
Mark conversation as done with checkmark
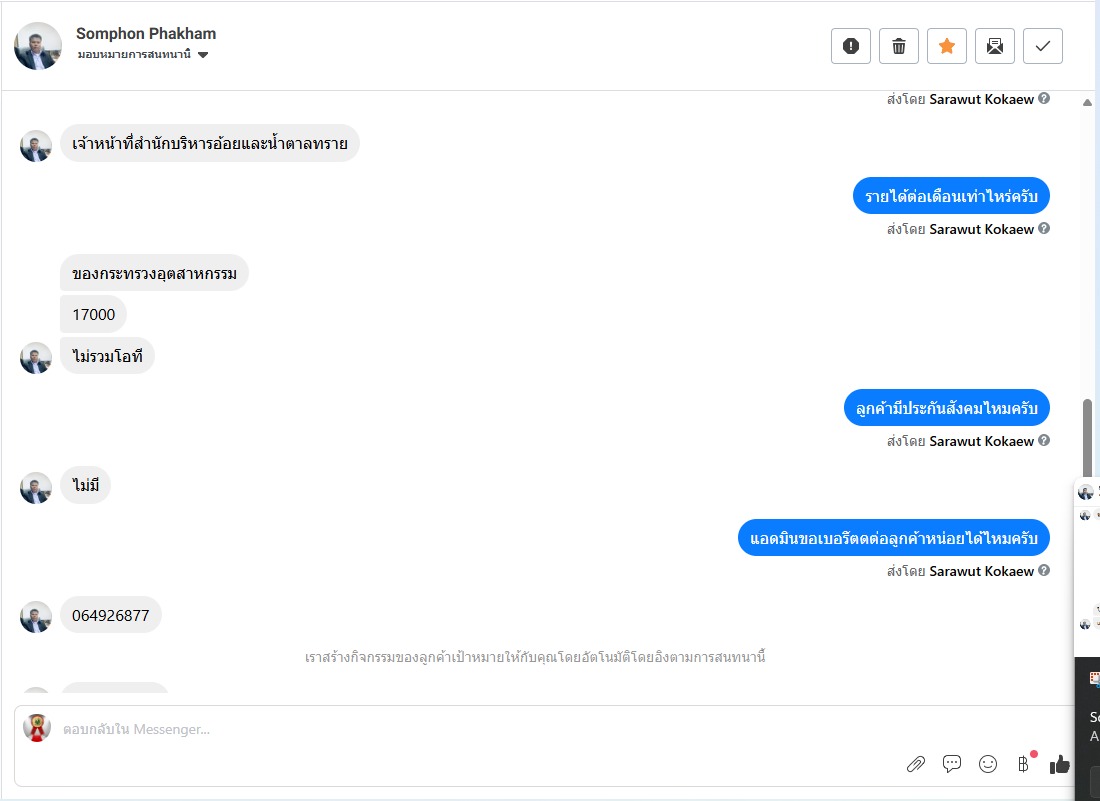(1043, 46)
